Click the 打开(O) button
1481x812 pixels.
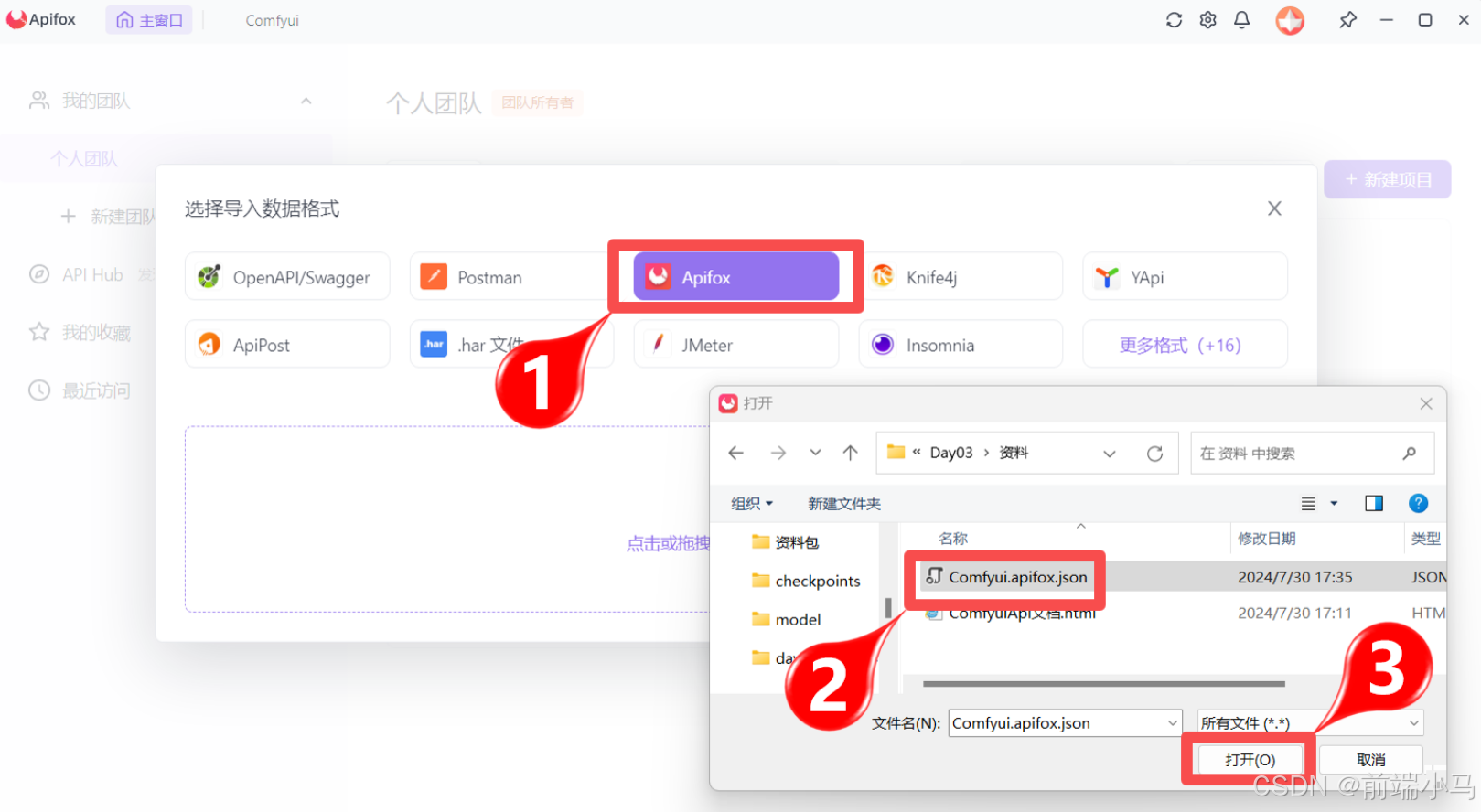tap(1250, 760)
